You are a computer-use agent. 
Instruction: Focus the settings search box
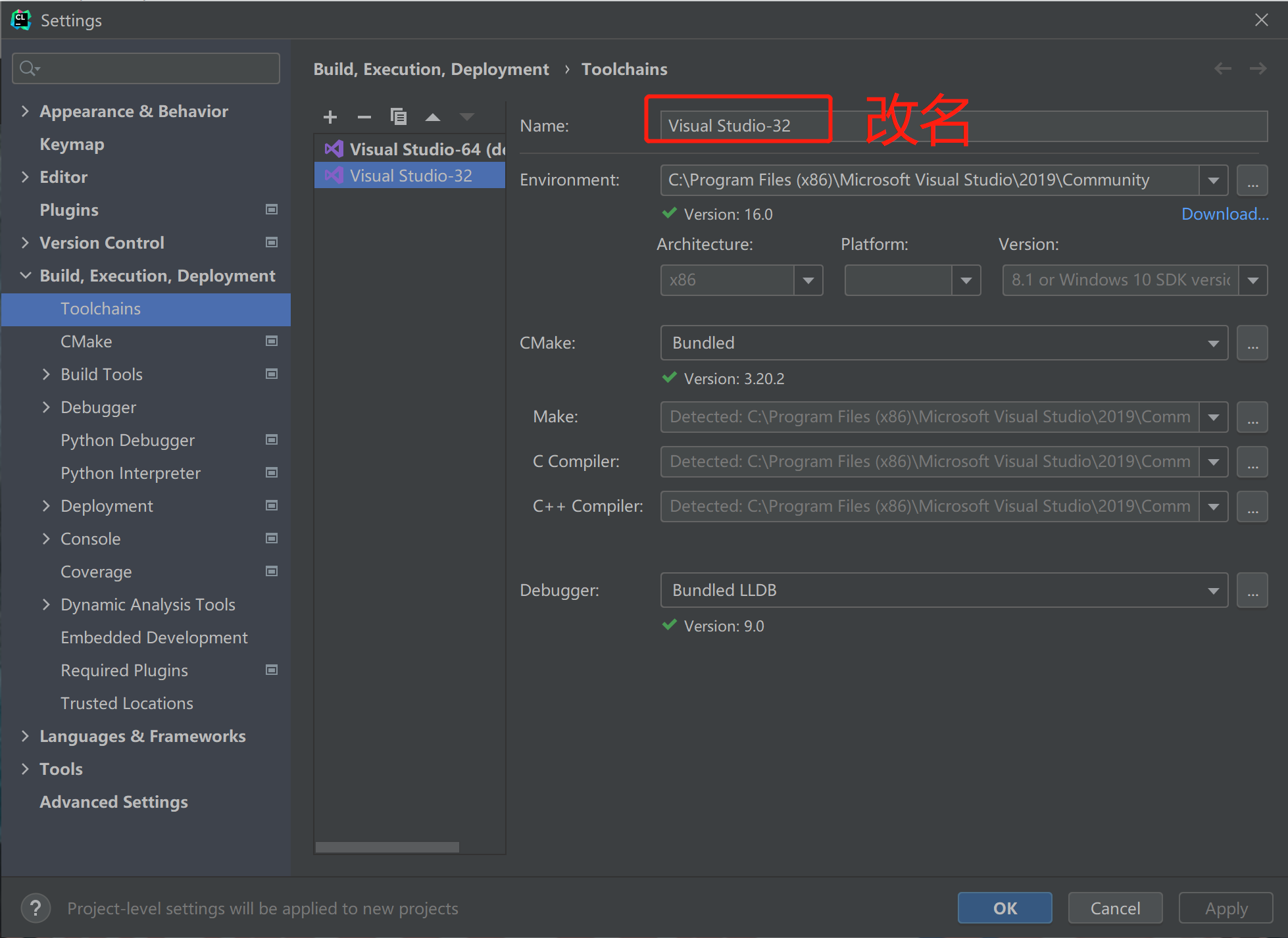(146, 68)
